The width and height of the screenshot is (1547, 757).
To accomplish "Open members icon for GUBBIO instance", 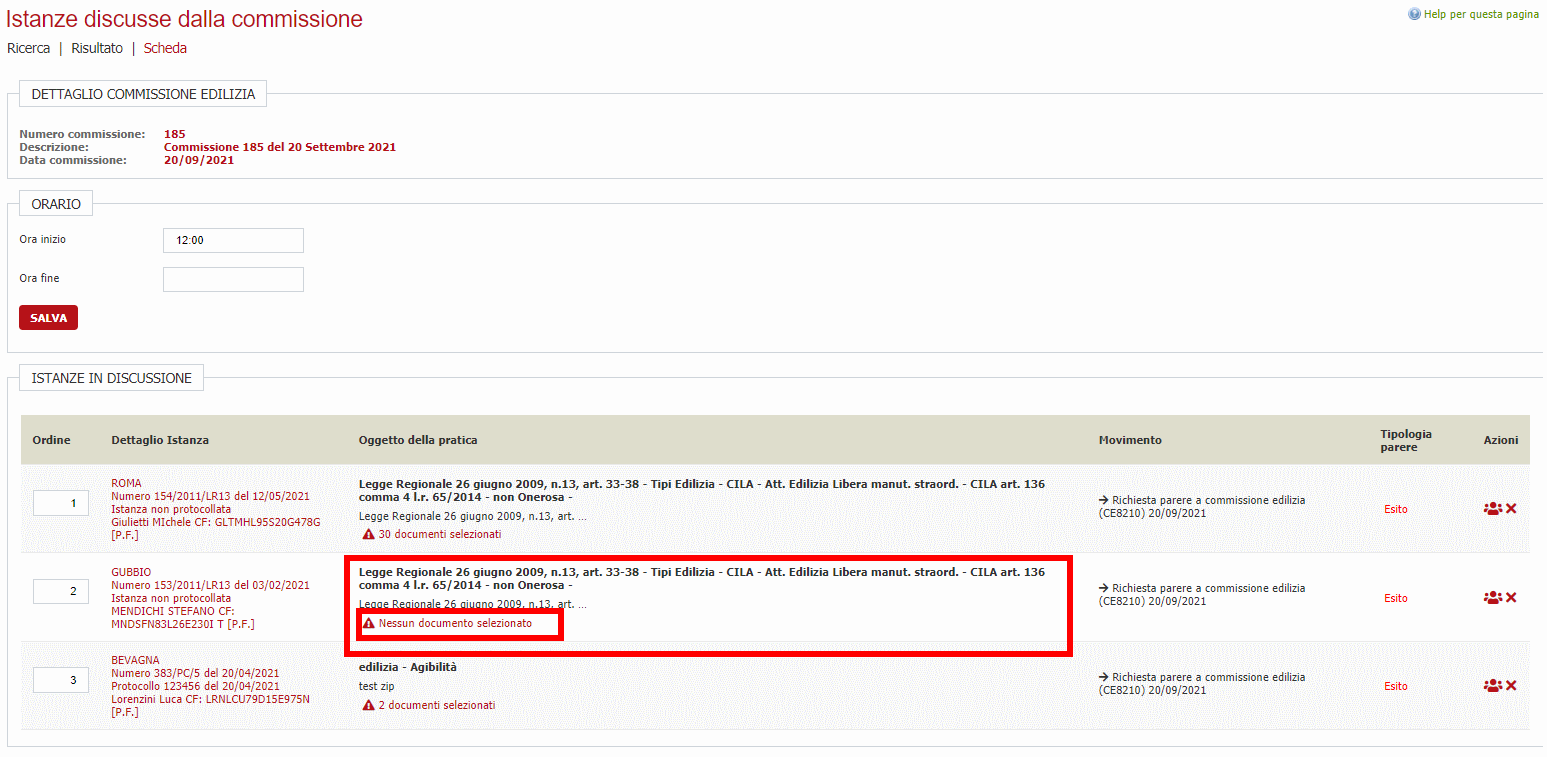I will (x=1492, y=598).
